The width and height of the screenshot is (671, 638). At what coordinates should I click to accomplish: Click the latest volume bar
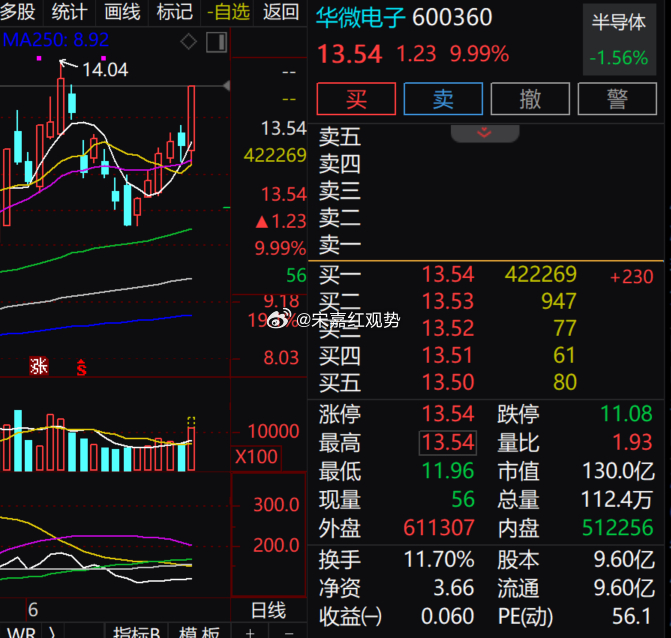pyautogui.click(x=191, y=448)
